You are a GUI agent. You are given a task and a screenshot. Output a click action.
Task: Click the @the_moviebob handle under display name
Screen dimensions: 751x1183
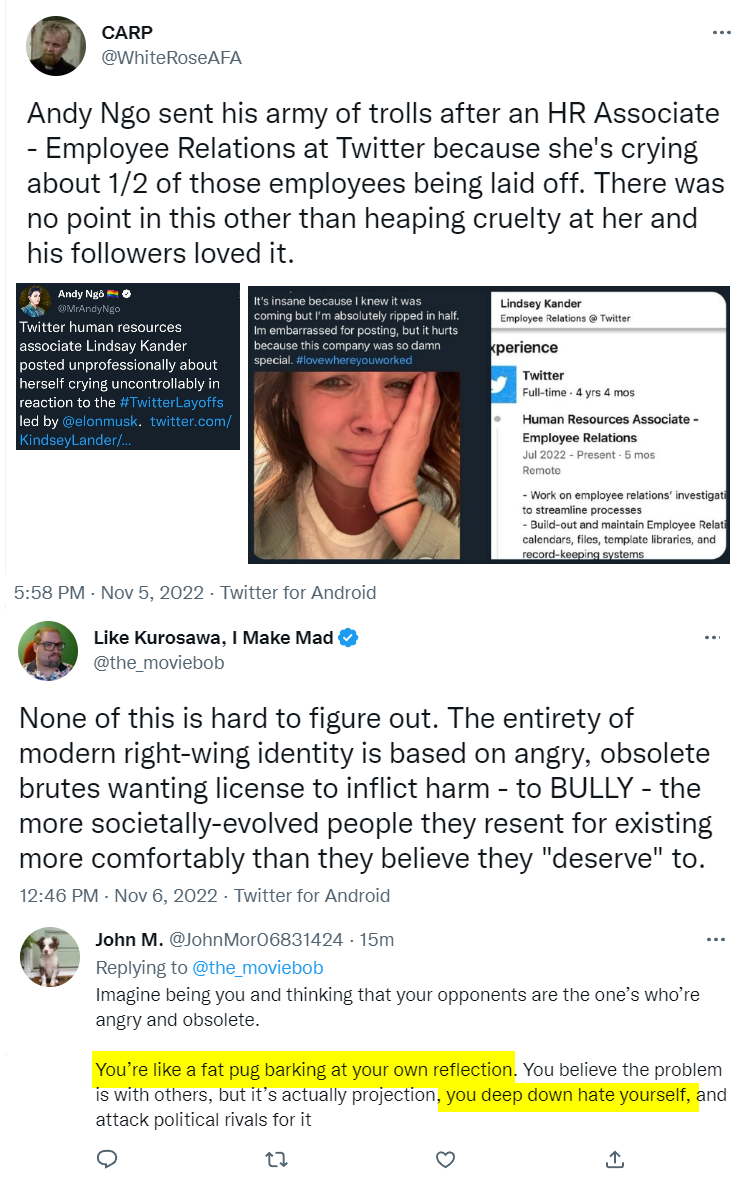click(x=159, y=662)
